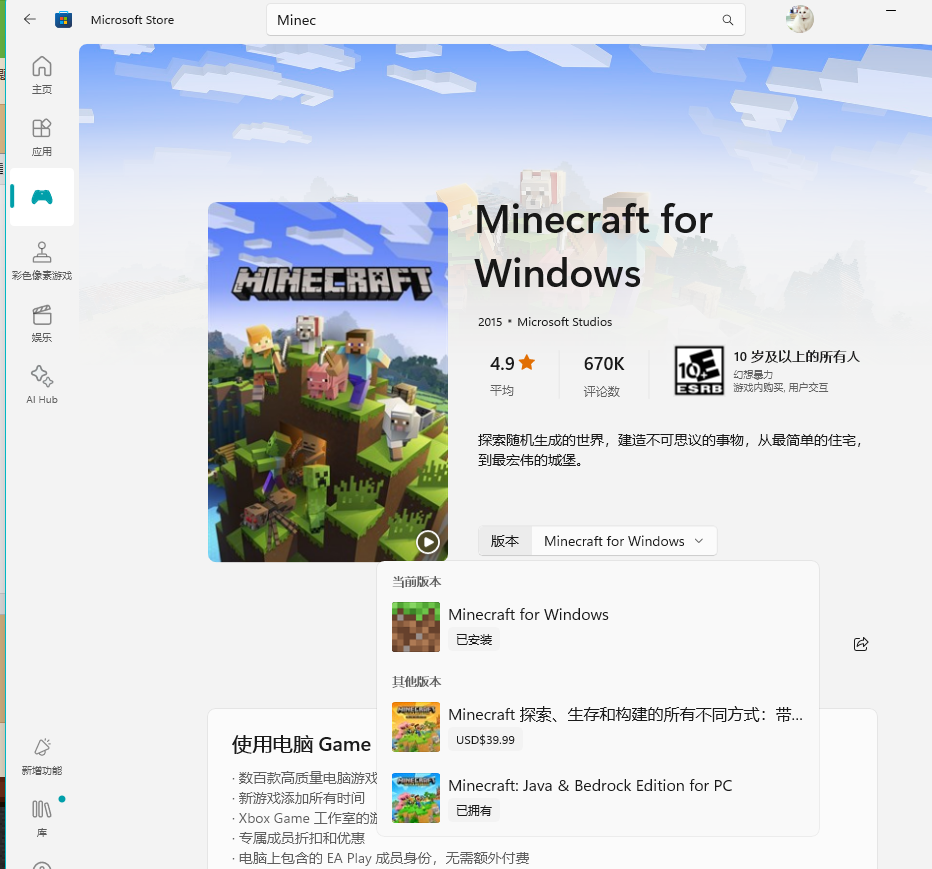Click the Minecraft for Windows title
932x869 pixels.
click(x=593, y=246)
